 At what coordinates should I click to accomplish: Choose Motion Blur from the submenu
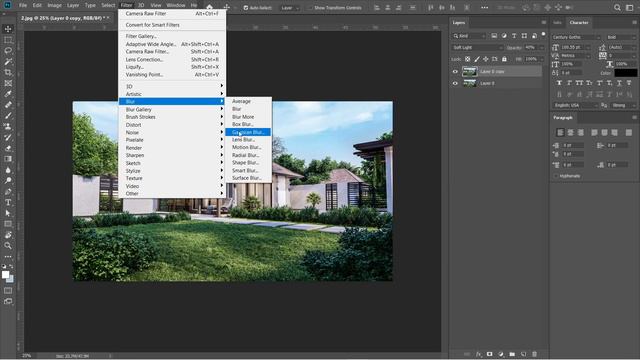(x=248, y=147)
